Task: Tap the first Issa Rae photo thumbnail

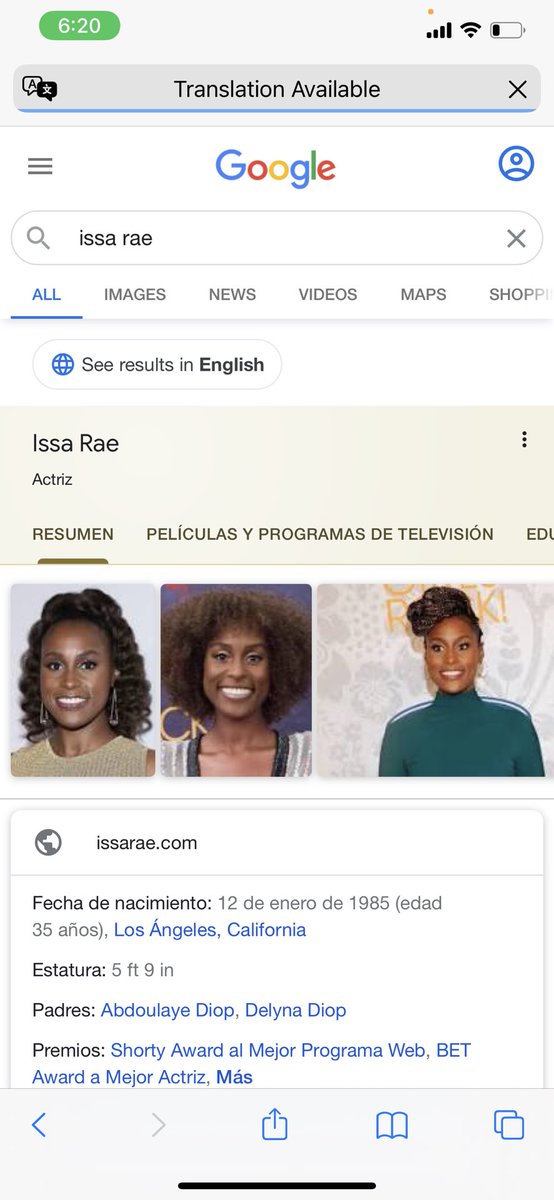Action: pos(83,680)
